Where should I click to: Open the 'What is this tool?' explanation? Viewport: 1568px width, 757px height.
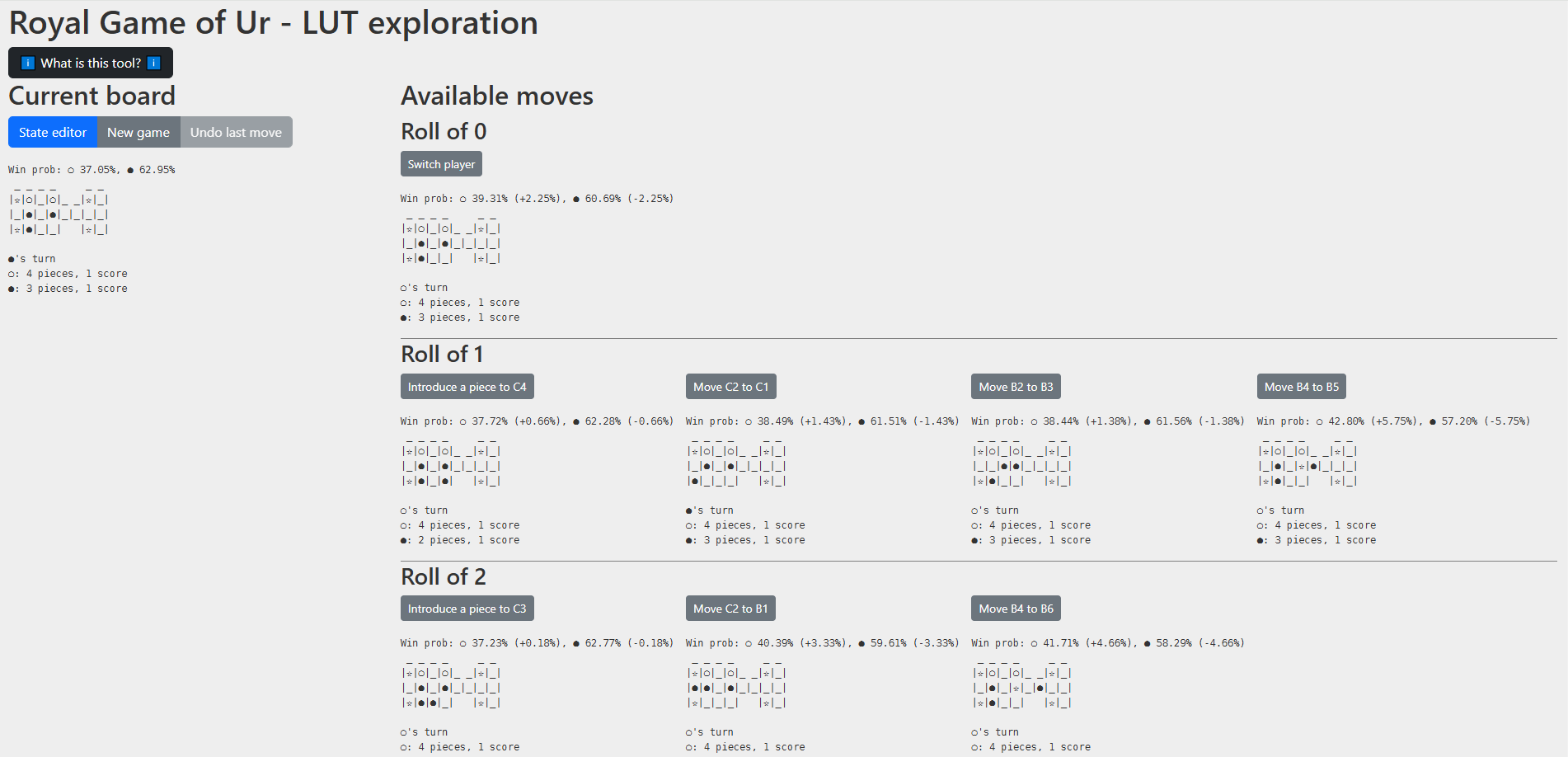click(x=91, y=63)
